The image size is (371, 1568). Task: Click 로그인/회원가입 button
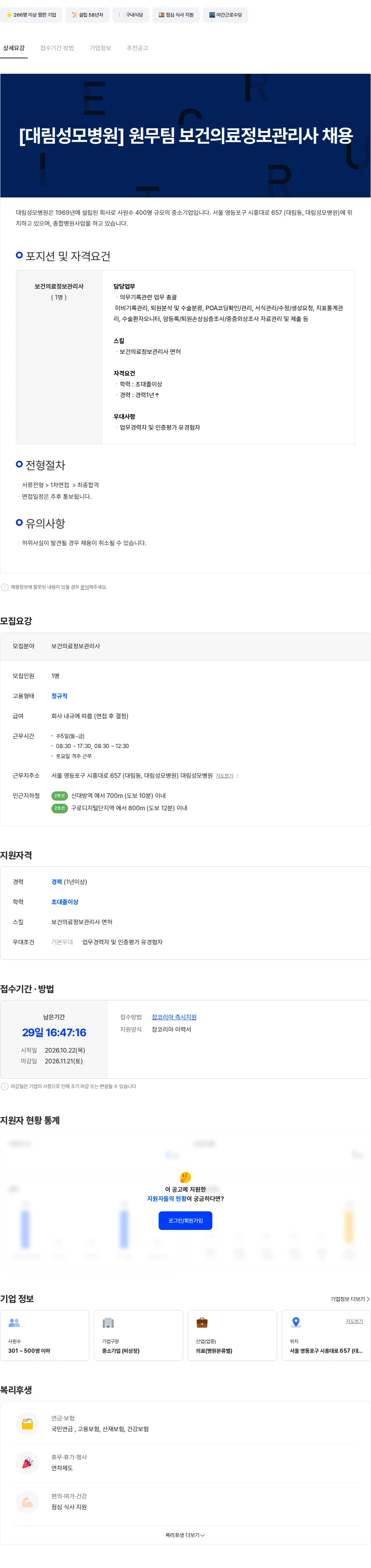186,1220
